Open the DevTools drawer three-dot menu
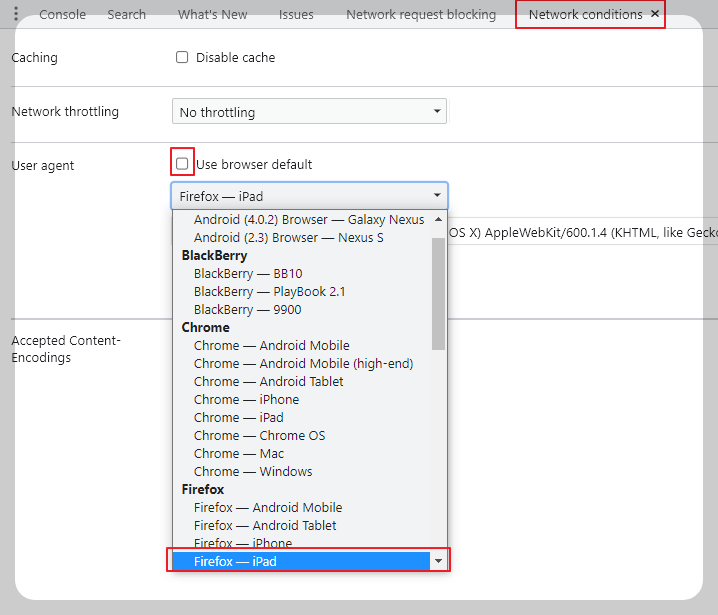The height and width of the screenshot is (615, 718). tap(16, 14)
